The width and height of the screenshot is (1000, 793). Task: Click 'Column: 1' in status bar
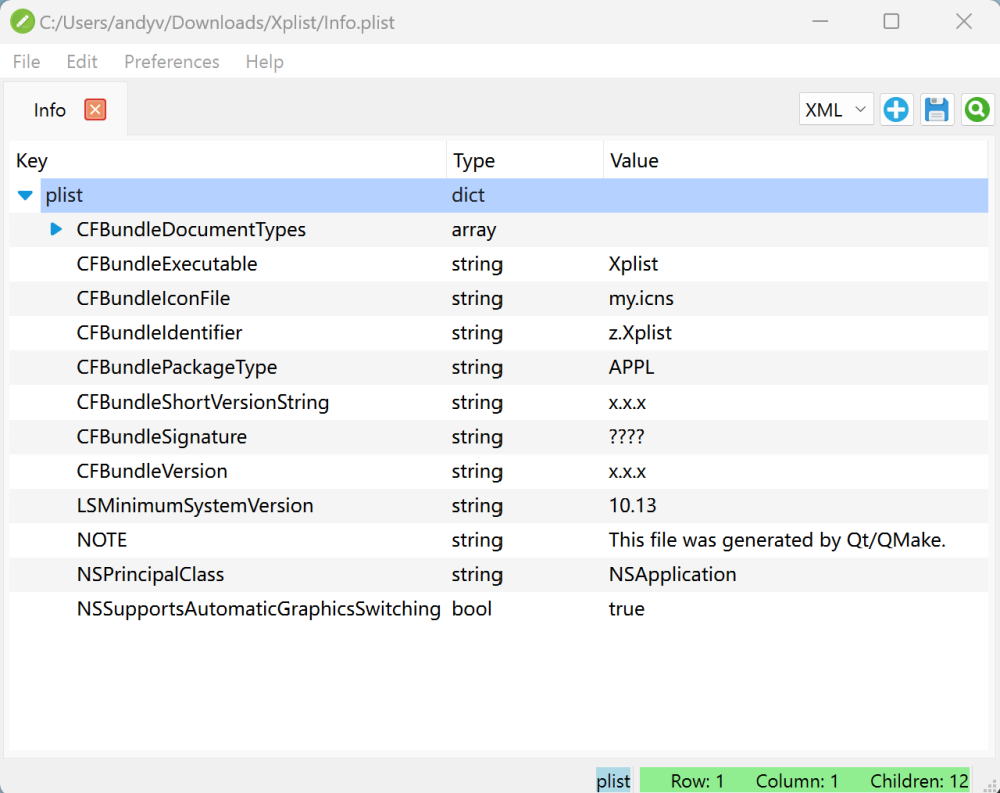[x=797, y=781]
